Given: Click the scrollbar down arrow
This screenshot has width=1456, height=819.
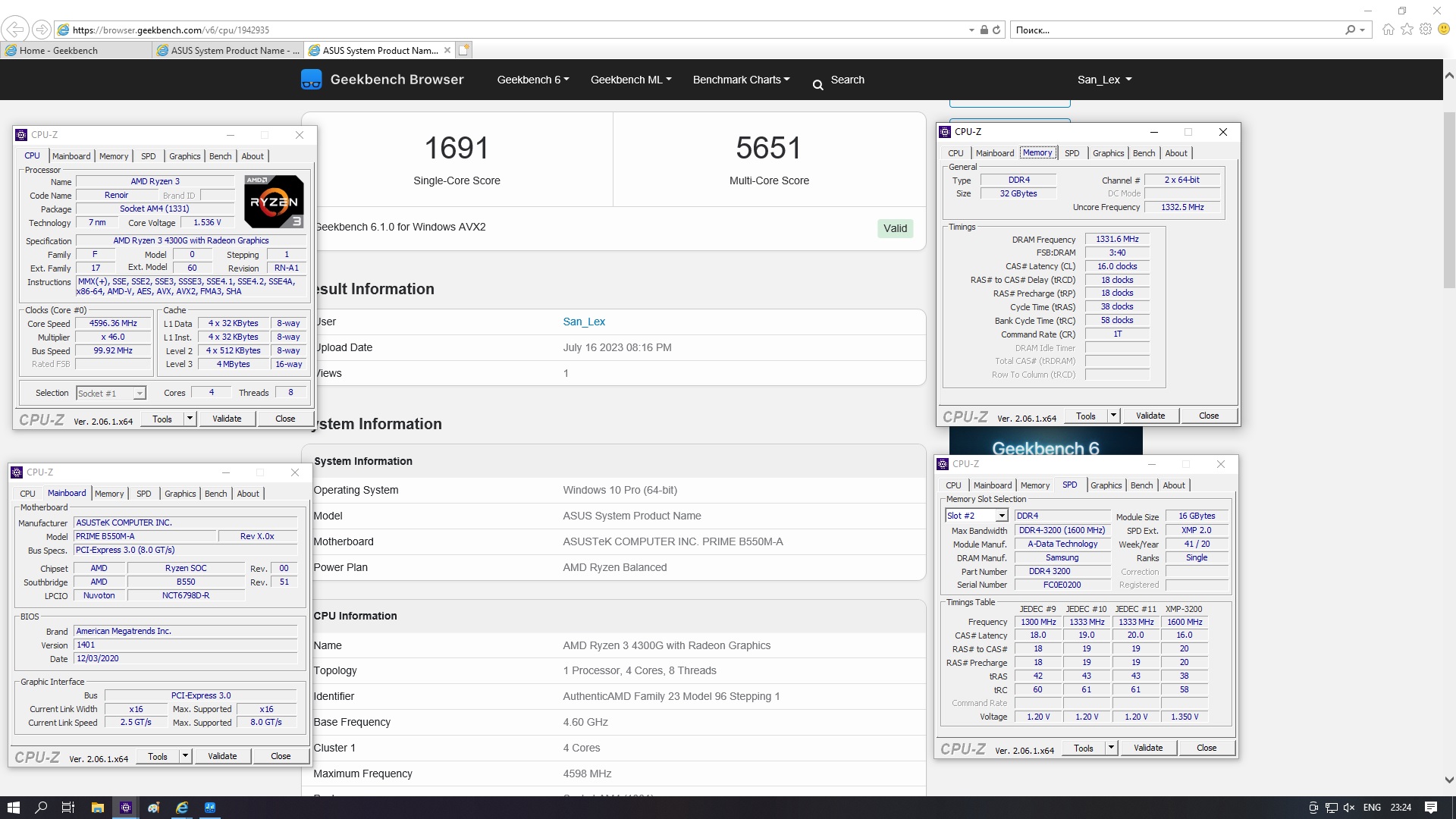Looking at the screenshot, I should (1449, 780).
